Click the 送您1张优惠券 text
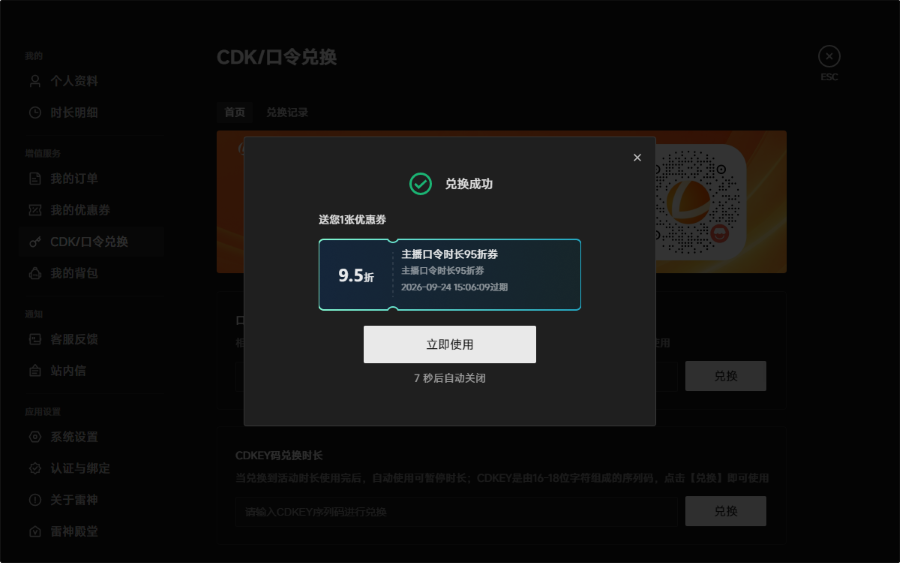The height and width of the screenshot is (563, 900). [352, 219]
